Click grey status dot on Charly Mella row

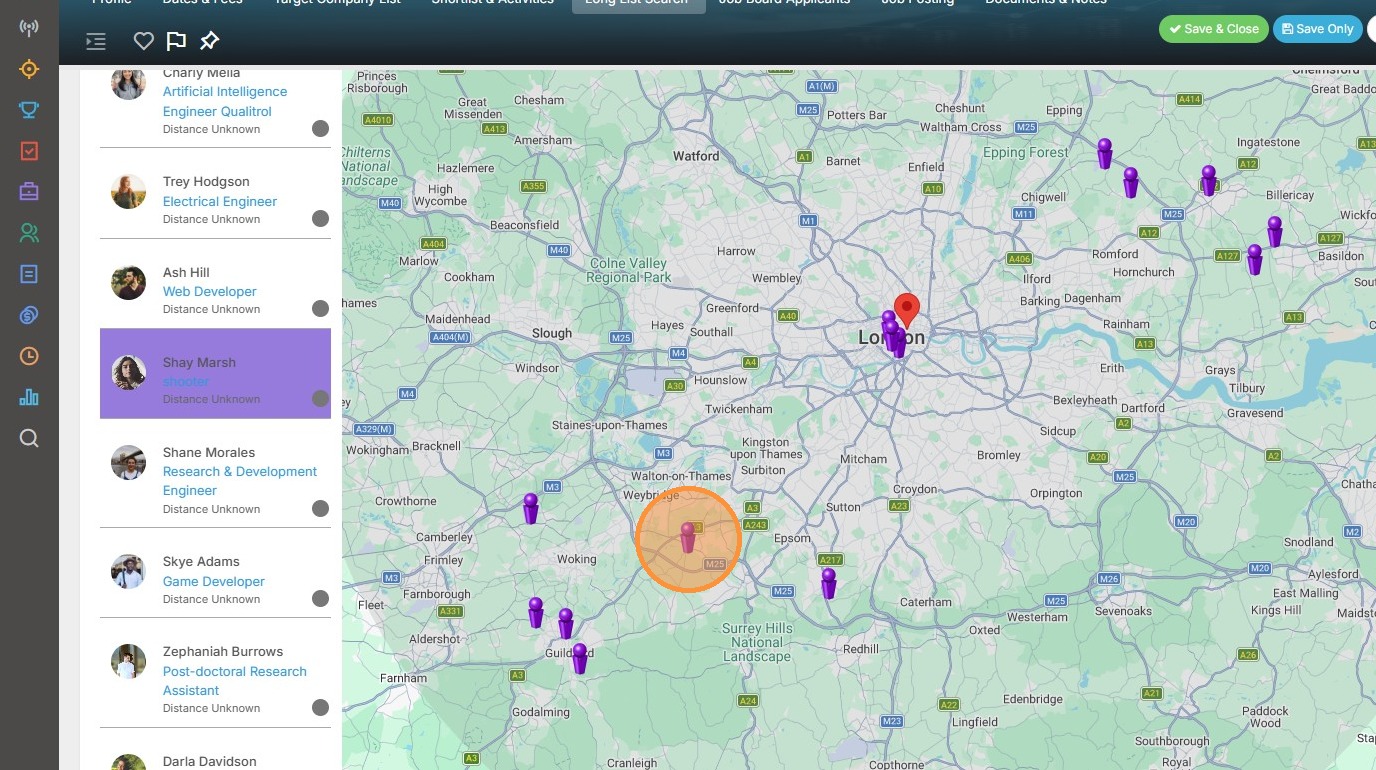click(x=320, y=129)
